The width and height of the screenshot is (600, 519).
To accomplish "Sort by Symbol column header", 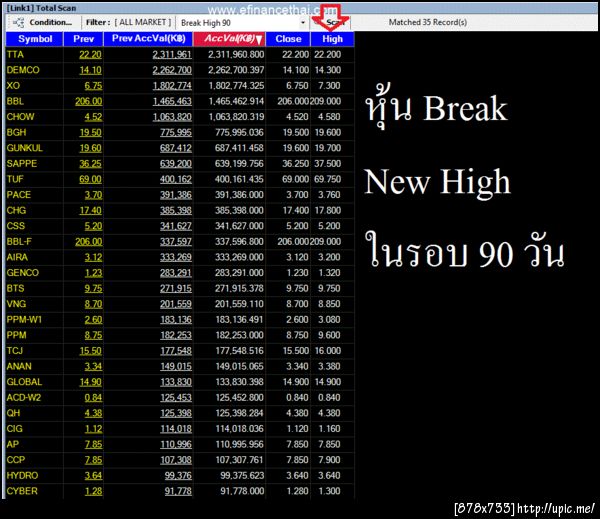I will [35, 39].
